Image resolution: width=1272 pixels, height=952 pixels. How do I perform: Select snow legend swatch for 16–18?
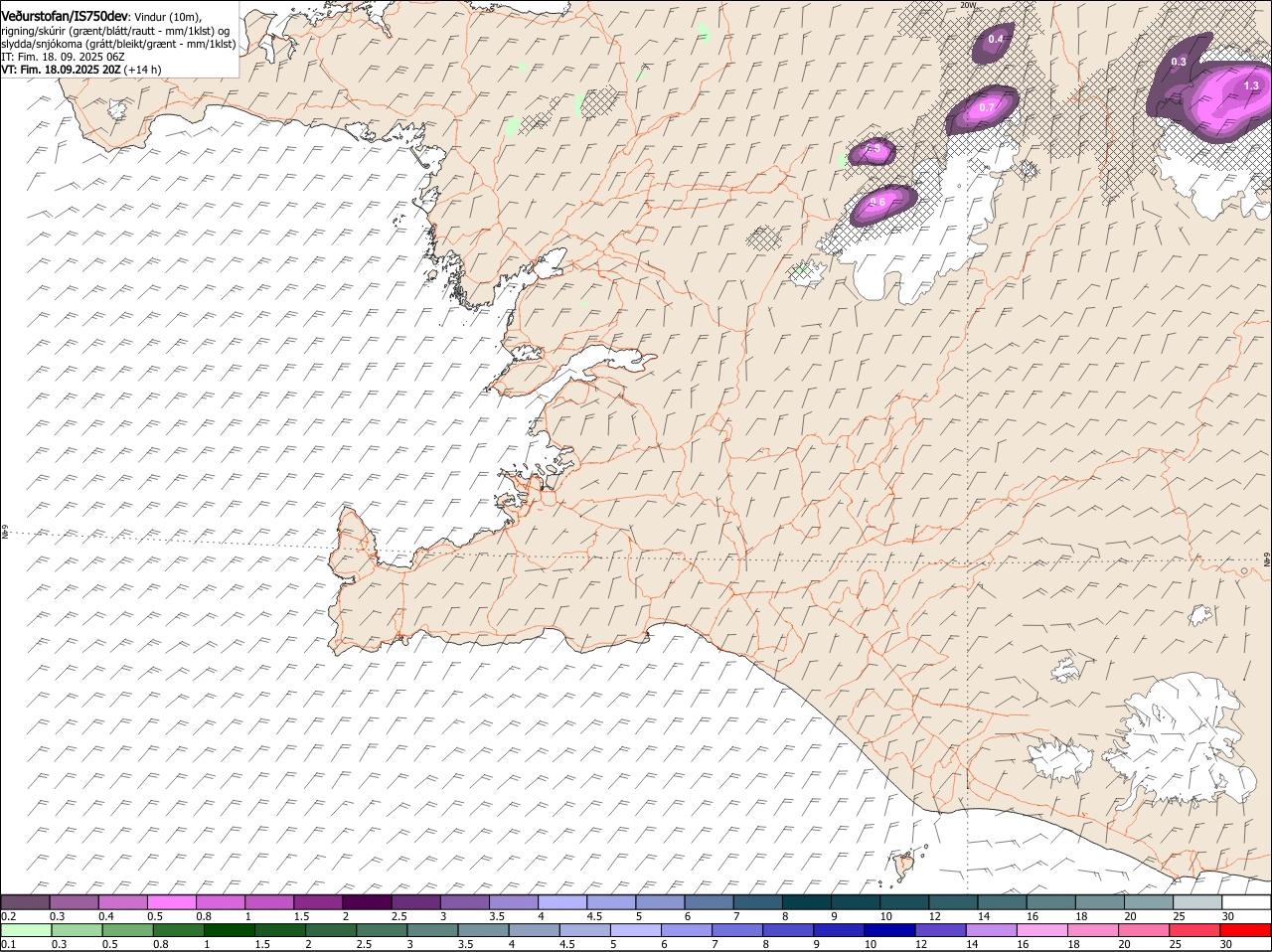[x=1051, y=902]
